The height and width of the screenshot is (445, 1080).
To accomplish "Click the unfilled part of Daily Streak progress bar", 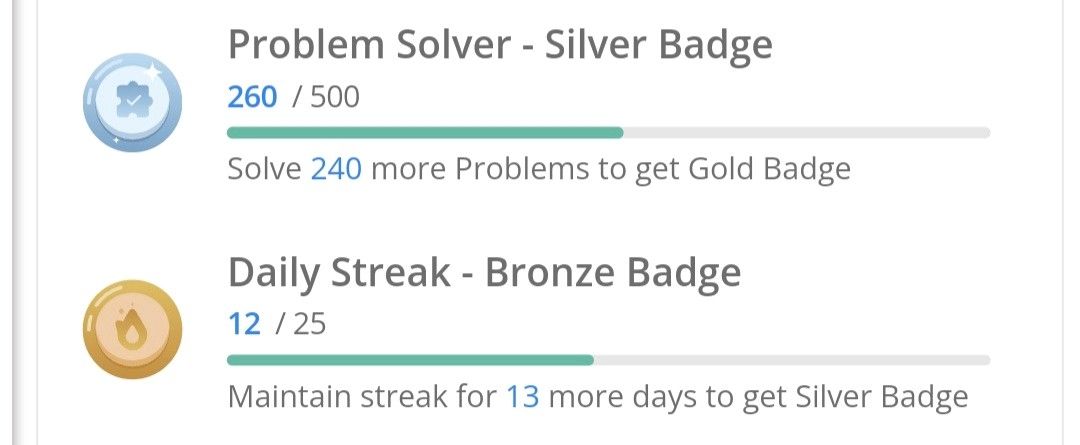I will [792, 360].
